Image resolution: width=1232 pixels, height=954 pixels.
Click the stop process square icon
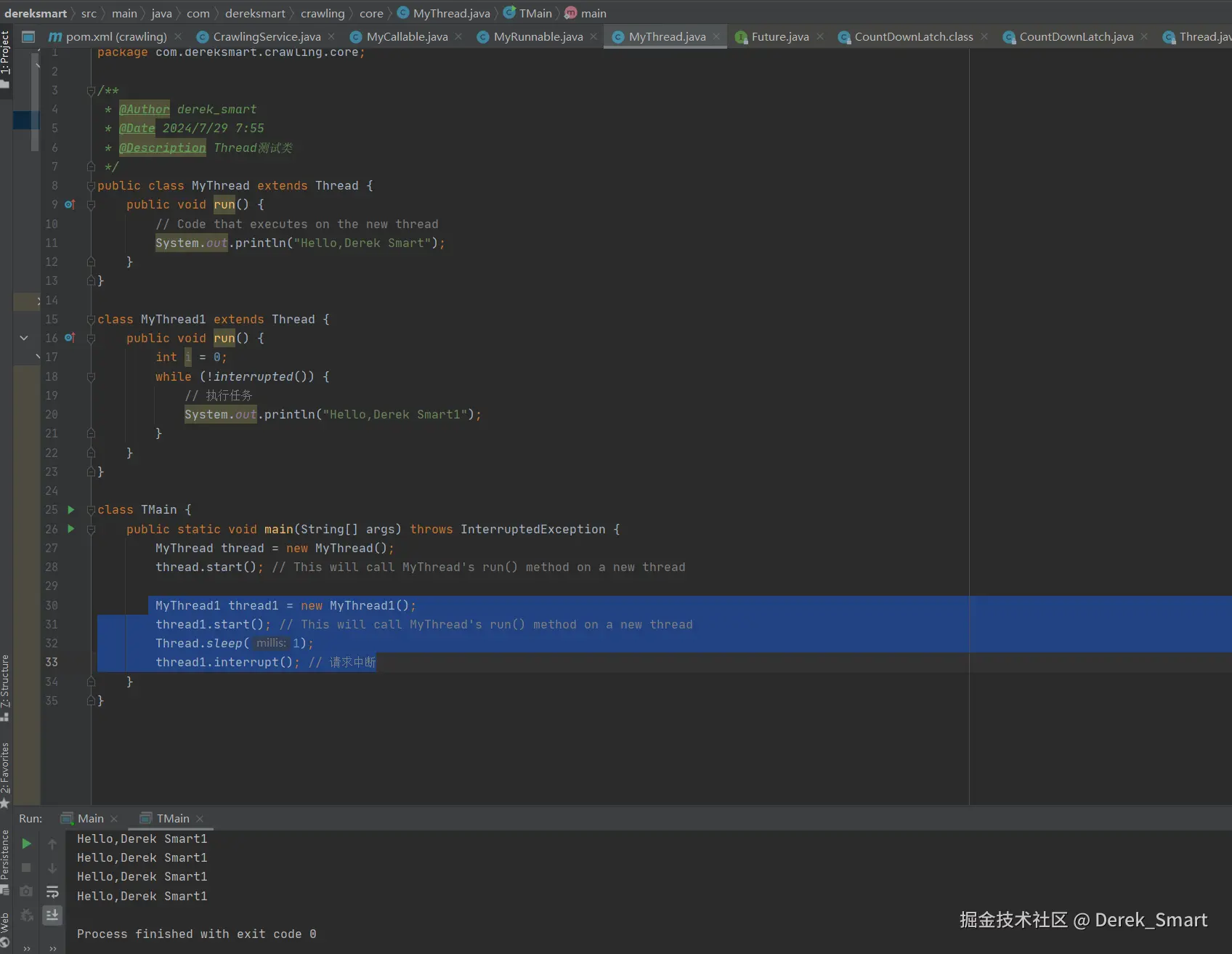26,868
